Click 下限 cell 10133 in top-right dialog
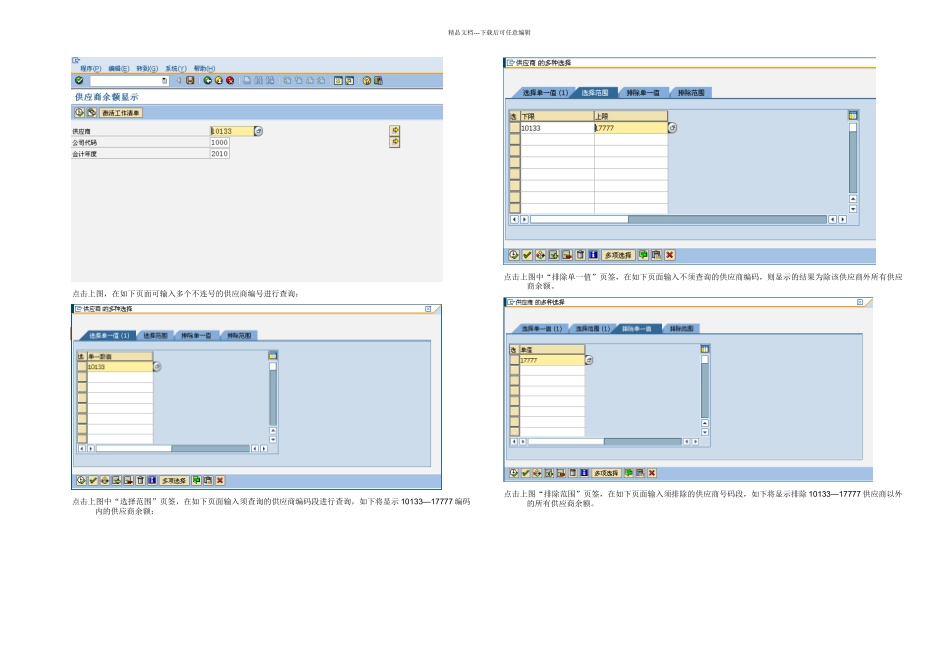 (557, 128)
